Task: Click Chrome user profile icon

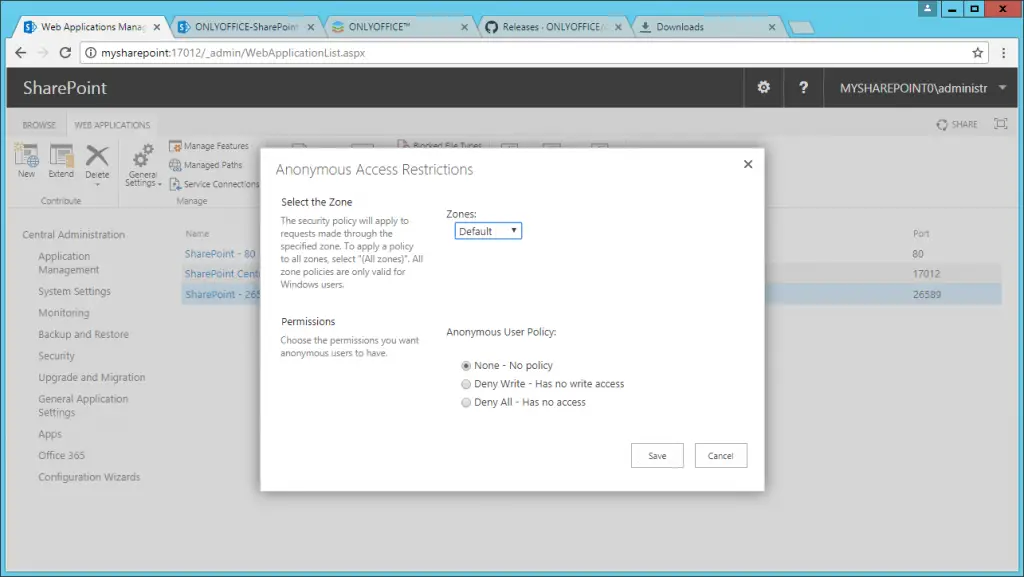Action: click(x=927, y=8)
